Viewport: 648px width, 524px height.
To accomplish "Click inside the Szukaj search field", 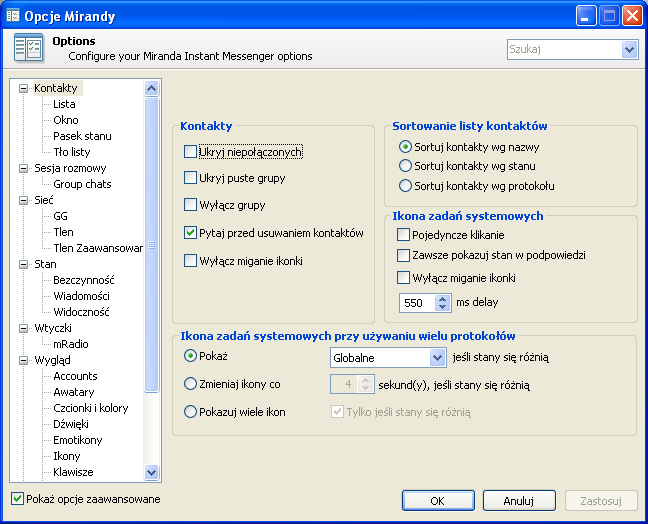I will (565, 50).
